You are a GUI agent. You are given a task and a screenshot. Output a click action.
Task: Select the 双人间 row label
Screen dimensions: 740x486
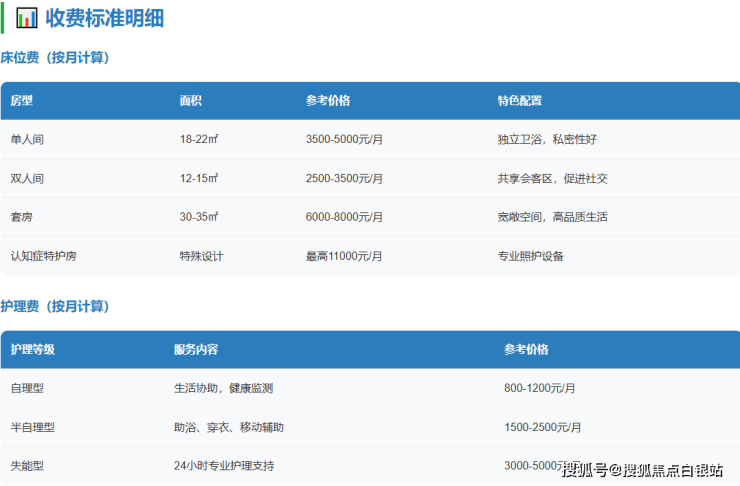(27, 178)
